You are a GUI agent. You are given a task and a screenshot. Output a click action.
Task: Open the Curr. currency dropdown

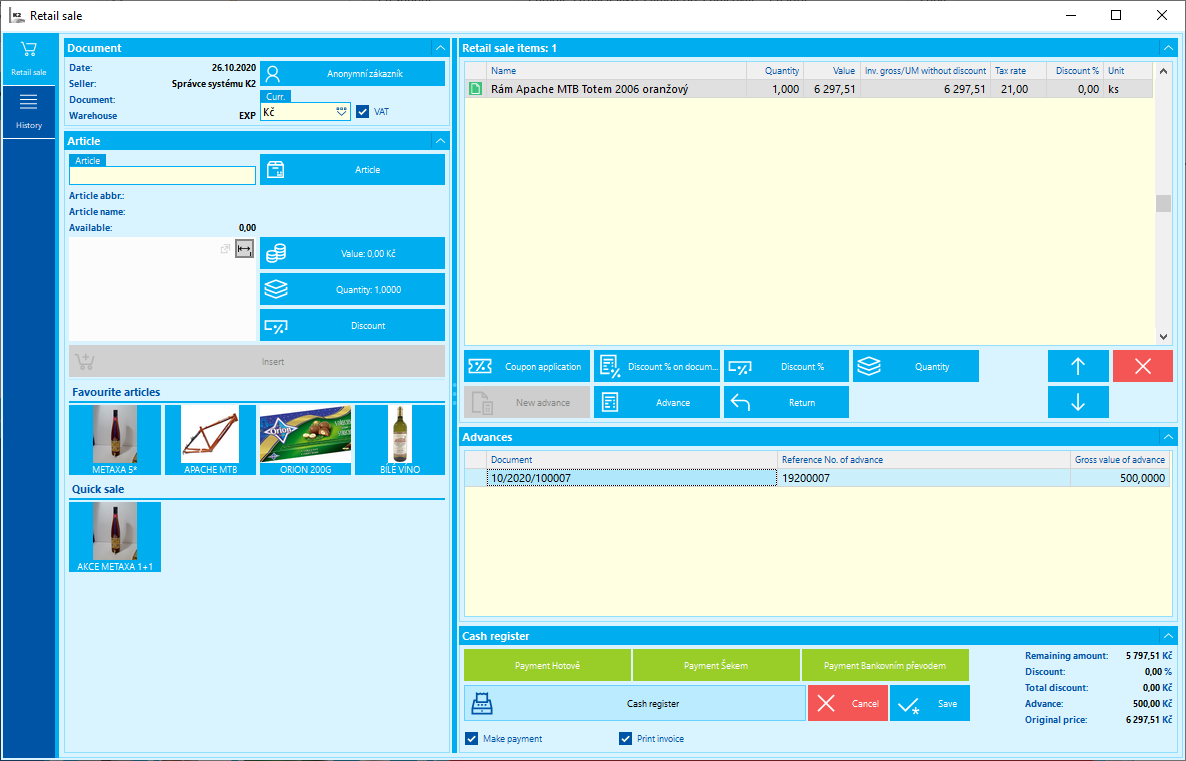click(x=342, y=111)
